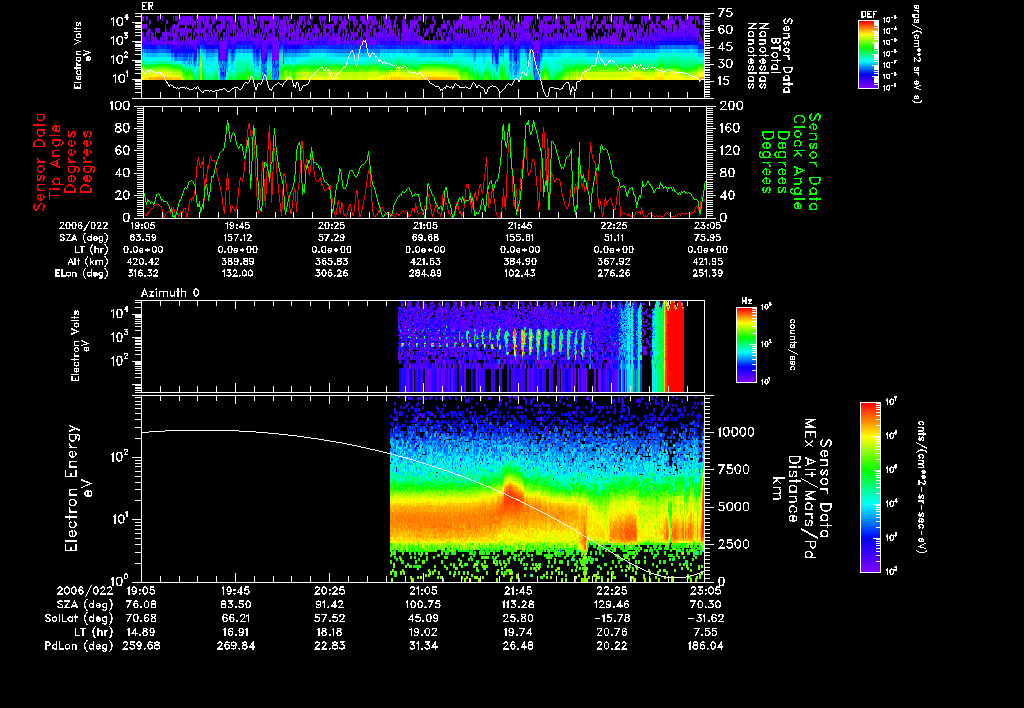Click the SZA value "100.75"

[x=423, y=604]
